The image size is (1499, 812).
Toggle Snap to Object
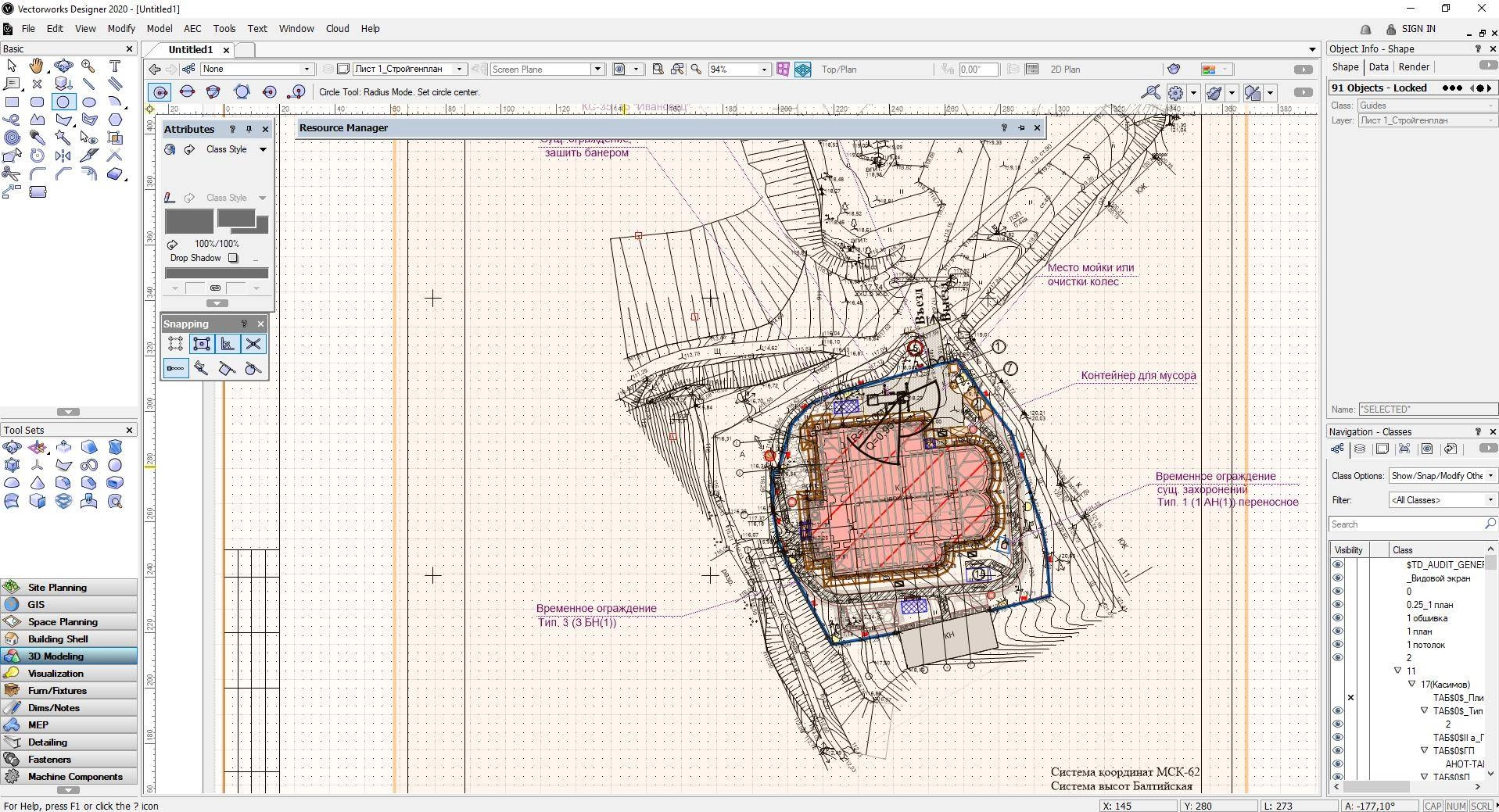201,344
